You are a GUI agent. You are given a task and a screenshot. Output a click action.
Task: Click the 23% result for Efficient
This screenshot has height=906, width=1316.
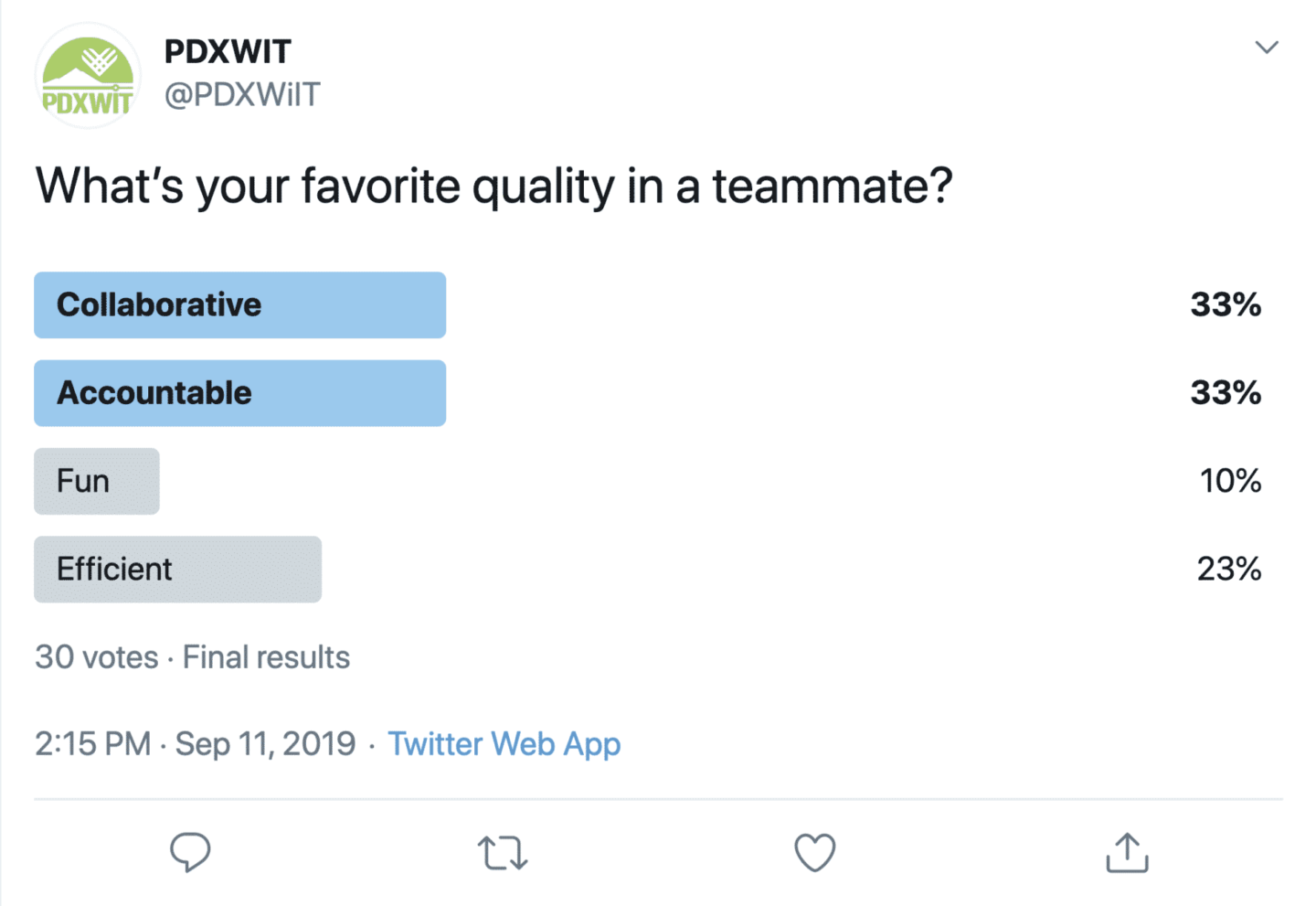click(x=1229, y=570)
